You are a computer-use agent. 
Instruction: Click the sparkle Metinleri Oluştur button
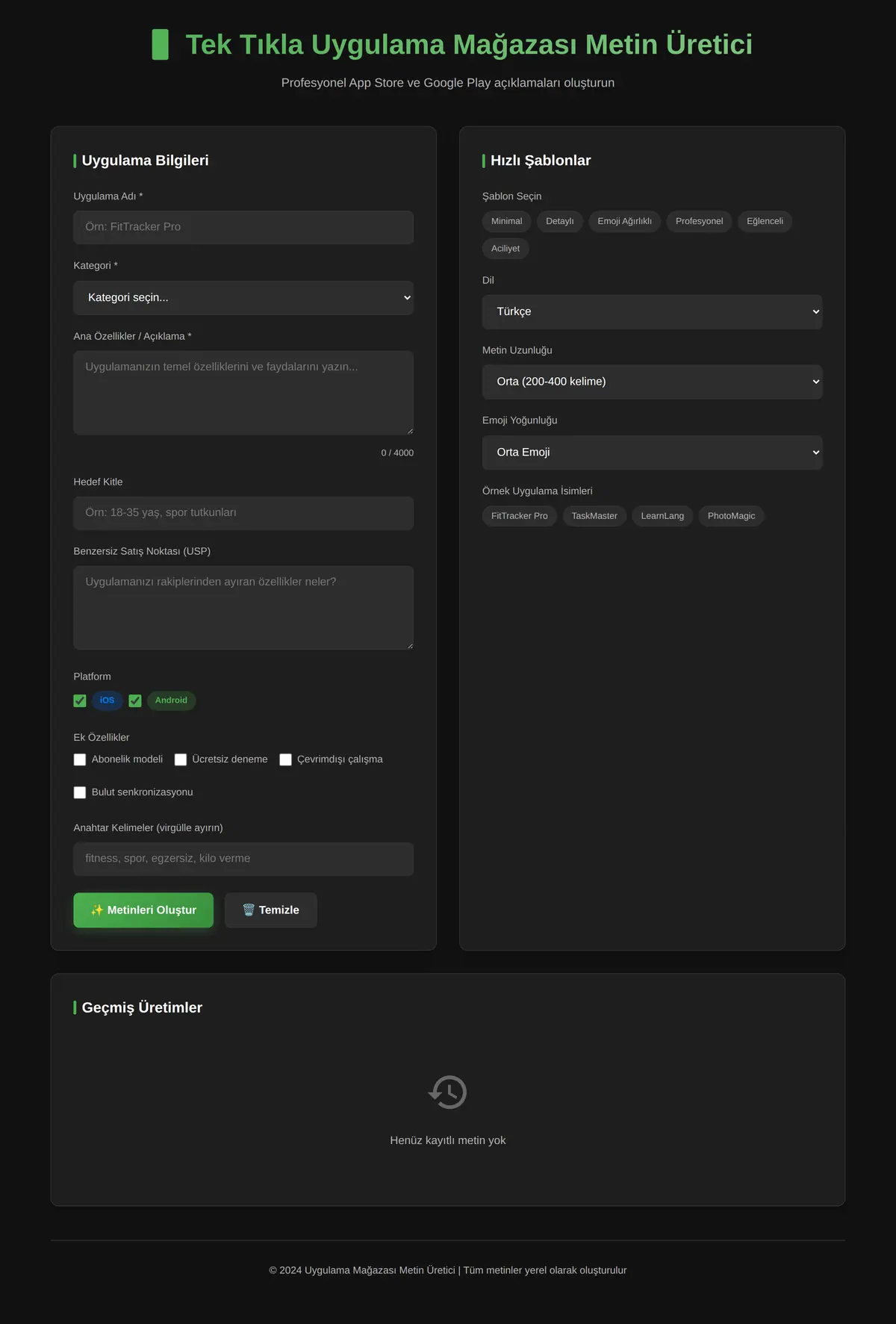[143, 910]
